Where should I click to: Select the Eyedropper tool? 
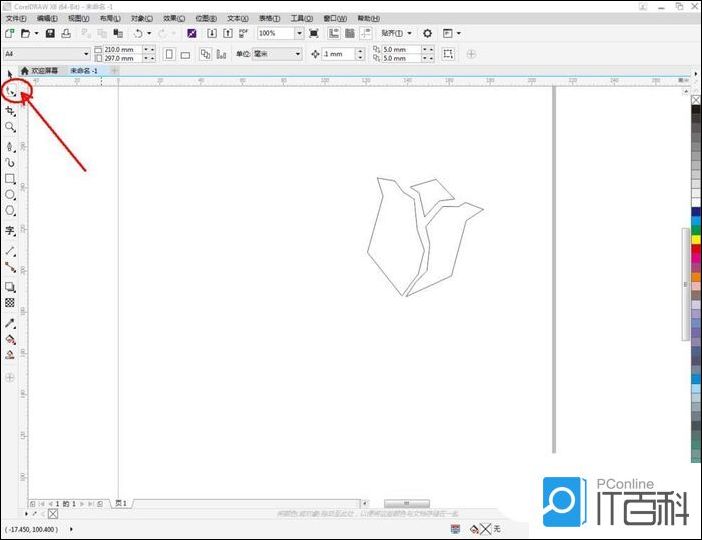(x=10, y=323)
